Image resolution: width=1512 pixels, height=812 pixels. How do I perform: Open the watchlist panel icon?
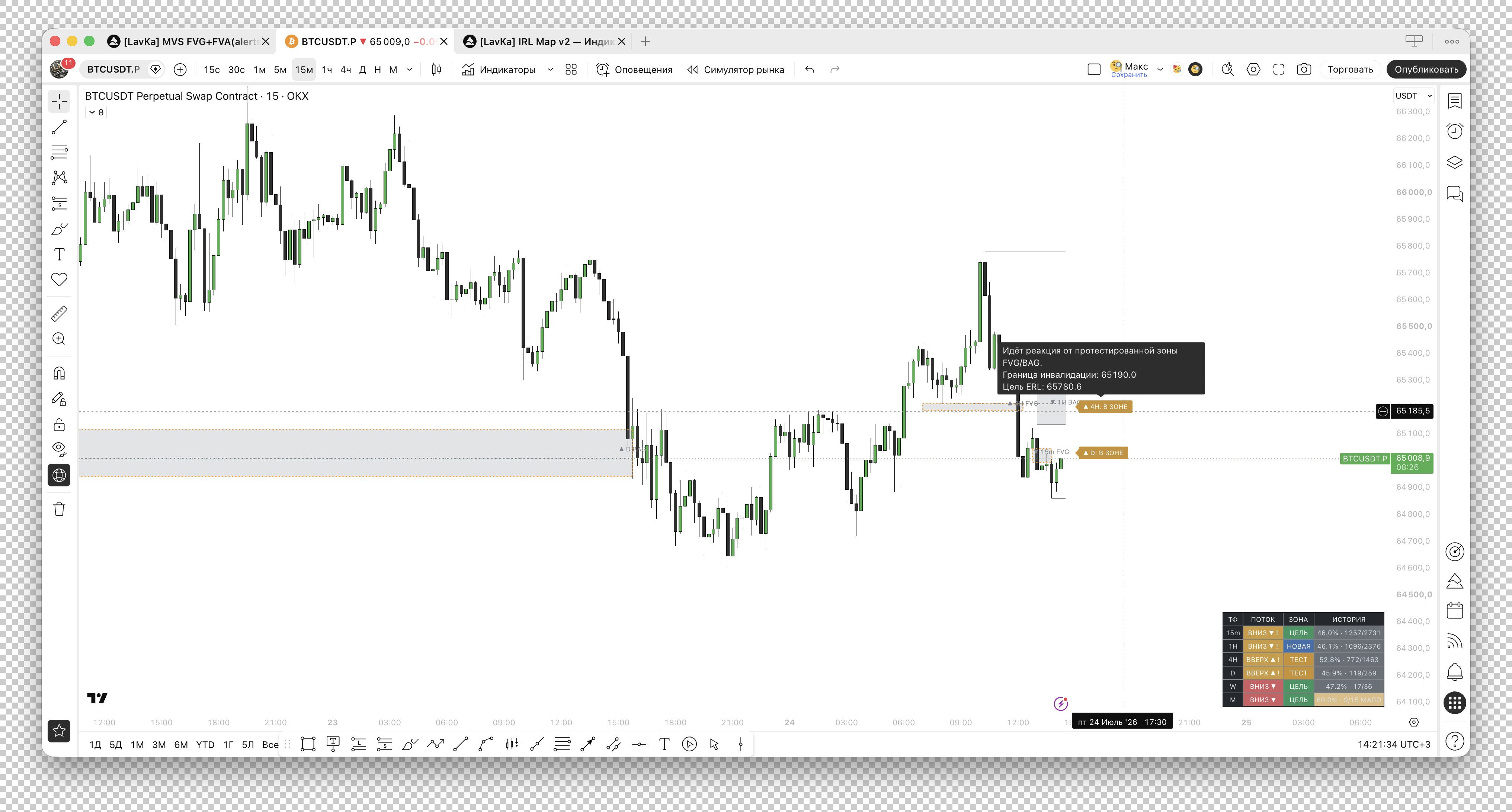coord(1454,101)
